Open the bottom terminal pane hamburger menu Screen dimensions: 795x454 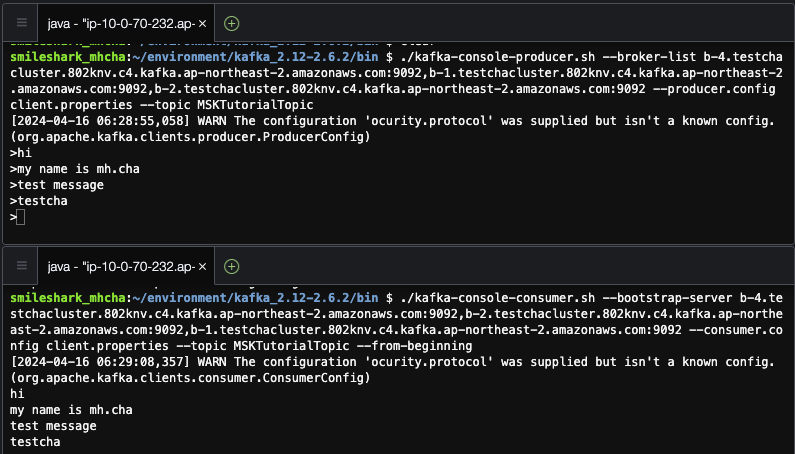21,265
